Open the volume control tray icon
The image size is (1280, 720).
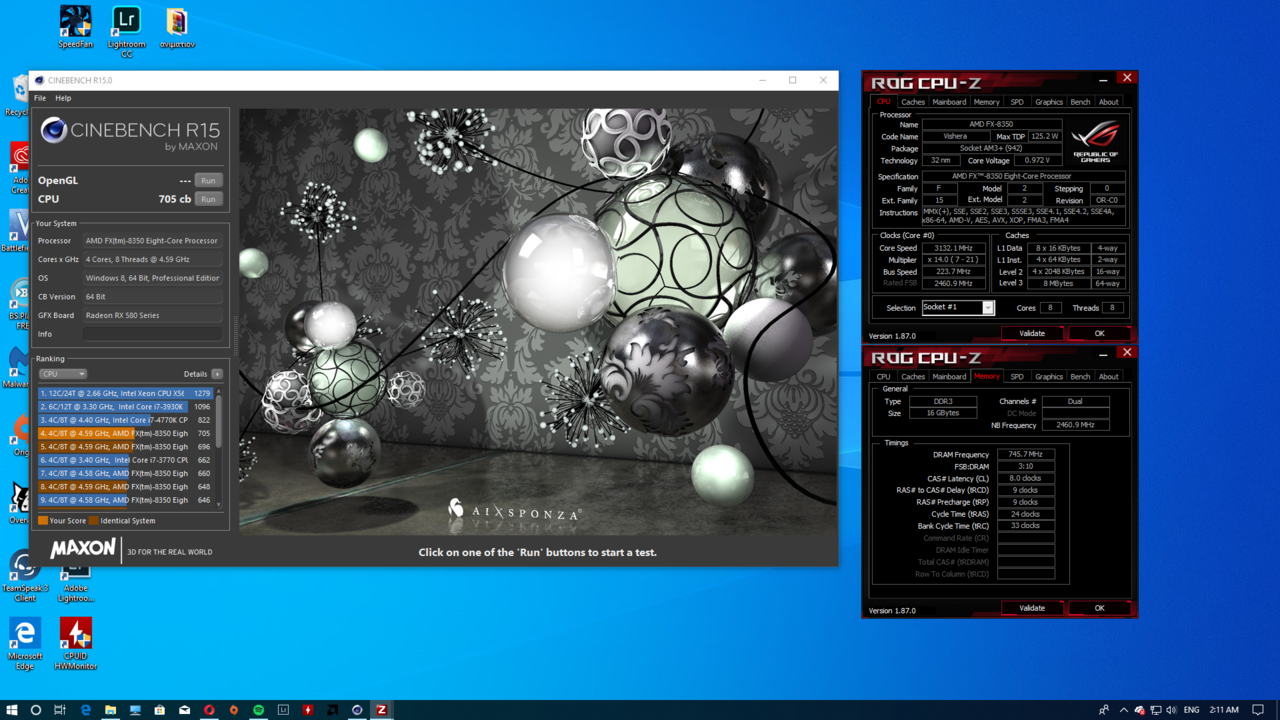pyautogui.click(x=1171, y=710)
